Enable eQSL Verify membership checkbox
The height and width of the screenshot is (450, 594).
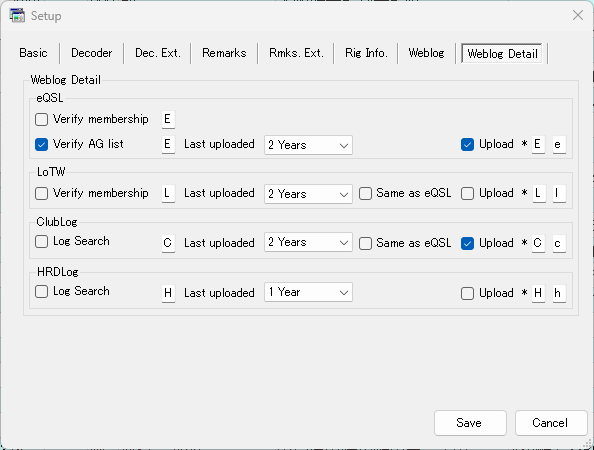click(41, 119)
